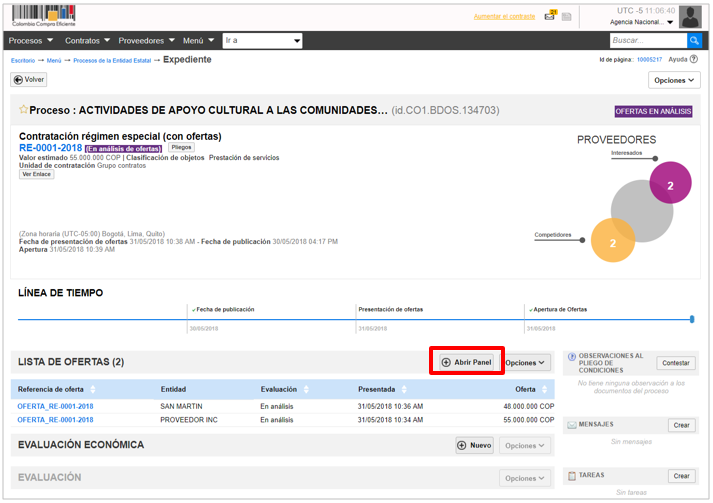Click the Abrir Panel button
This screenshot has width=713, height=503.
467,362
